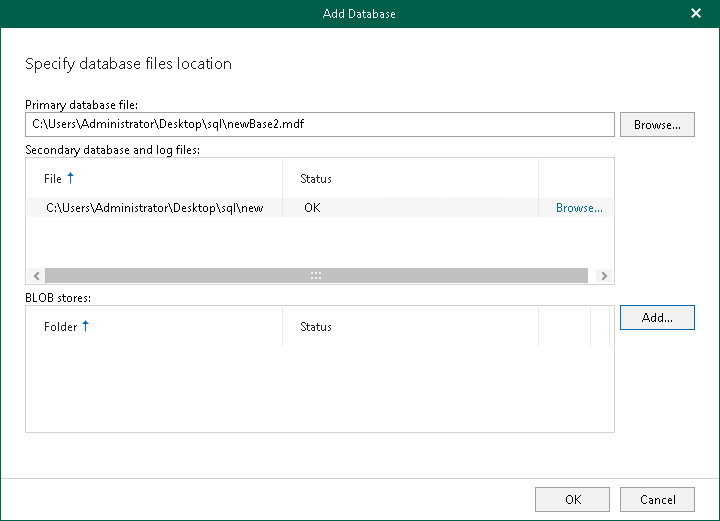Click the horizontal scrollbar thumb
Screen dimensions: 720x521
click(x=316, y=275)
